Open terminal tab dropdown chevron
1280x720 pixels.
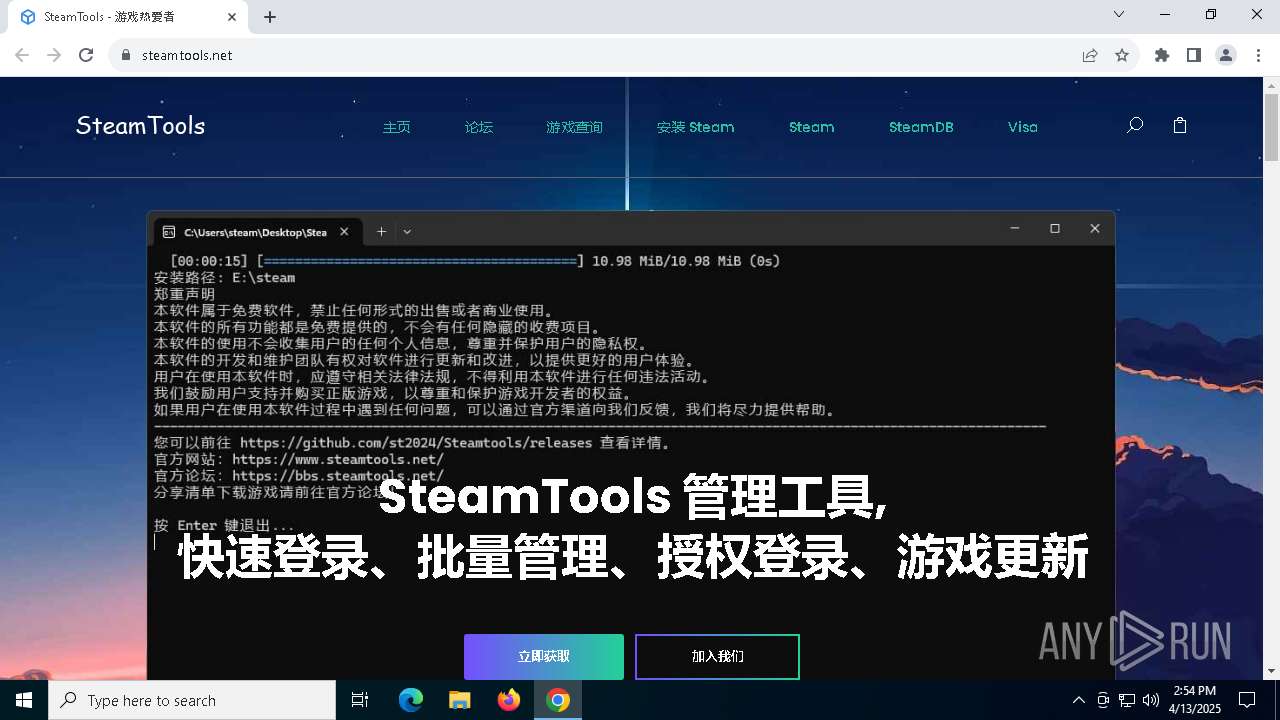[x=407, y=231]
